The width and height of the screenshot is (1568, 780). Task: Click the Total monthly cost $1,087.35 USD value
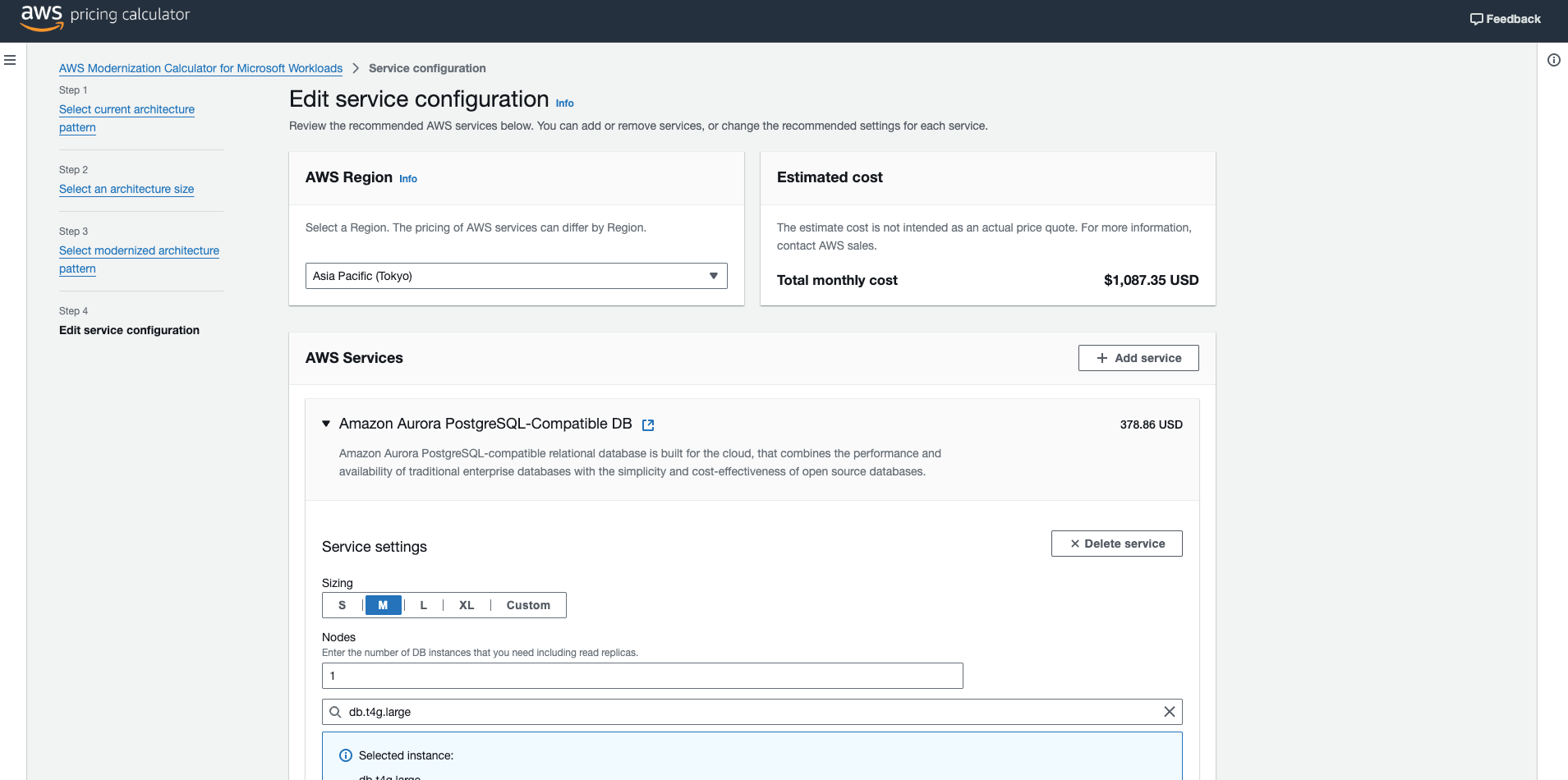pos(1151,280)
